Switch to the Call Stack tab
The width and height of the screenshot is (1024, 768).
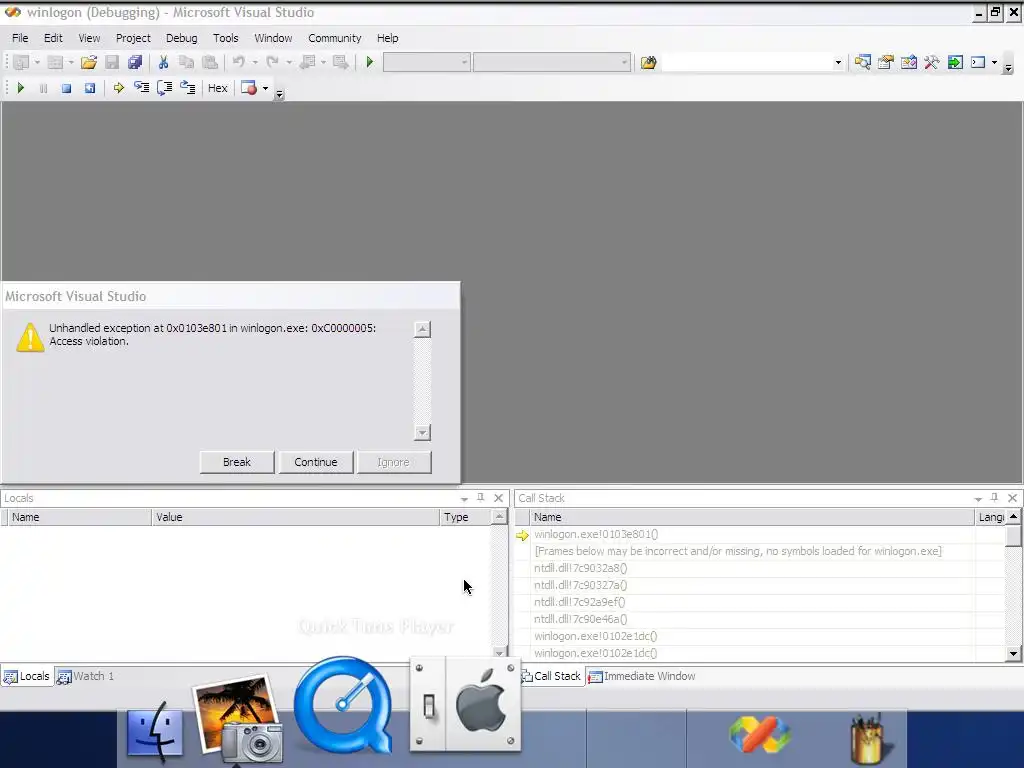point(551,676)
